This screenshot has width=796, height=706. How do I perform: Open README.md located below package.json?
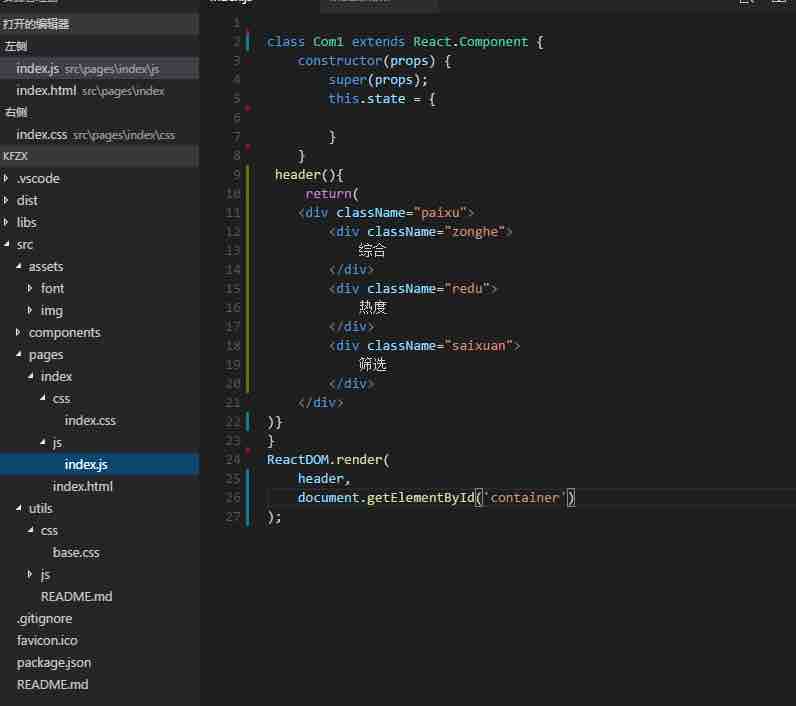[x=52, y=685]
